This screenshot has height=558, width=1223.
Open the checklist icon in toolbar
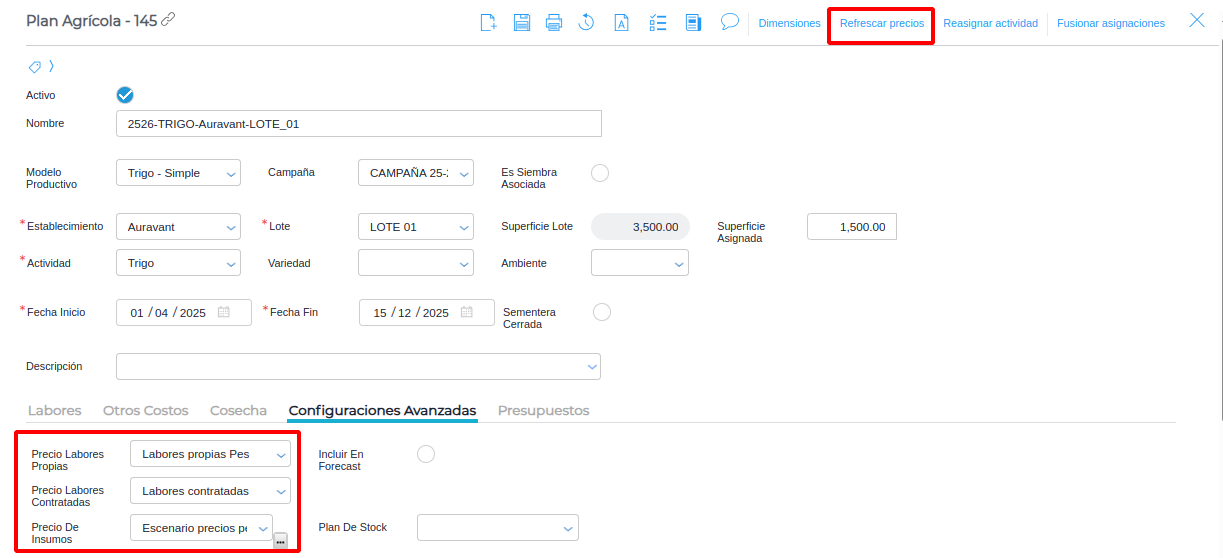(658, 22)
